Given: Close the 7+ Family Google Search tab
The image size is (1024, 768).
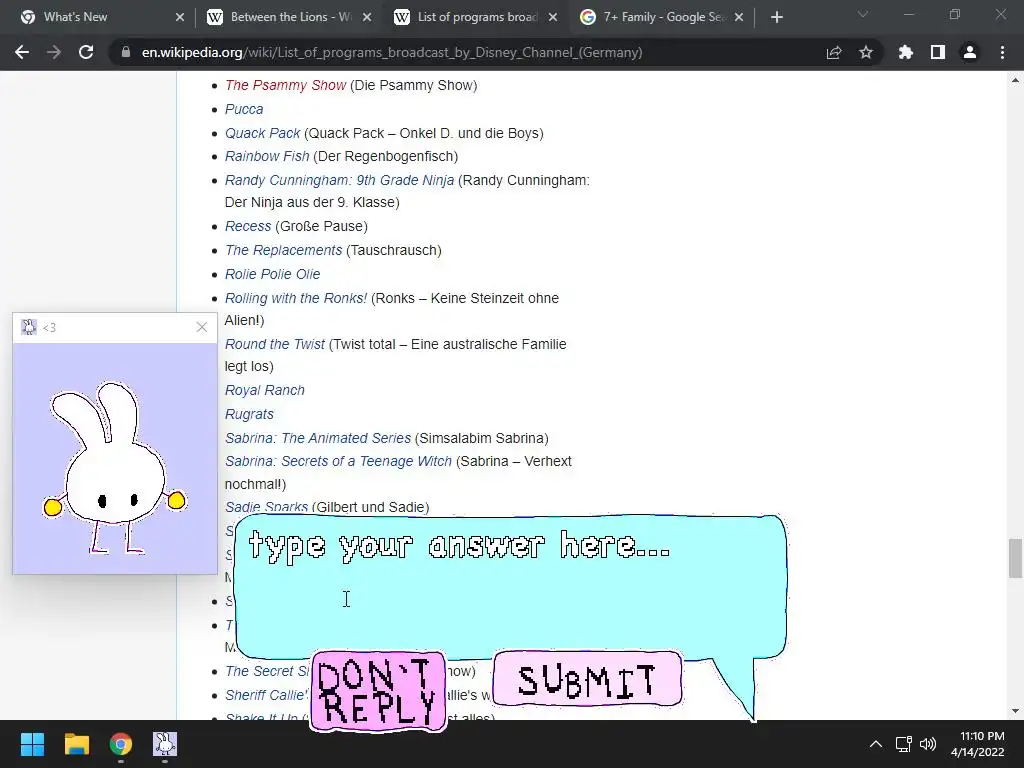Looking at the screenshot, I should (739, 17).
